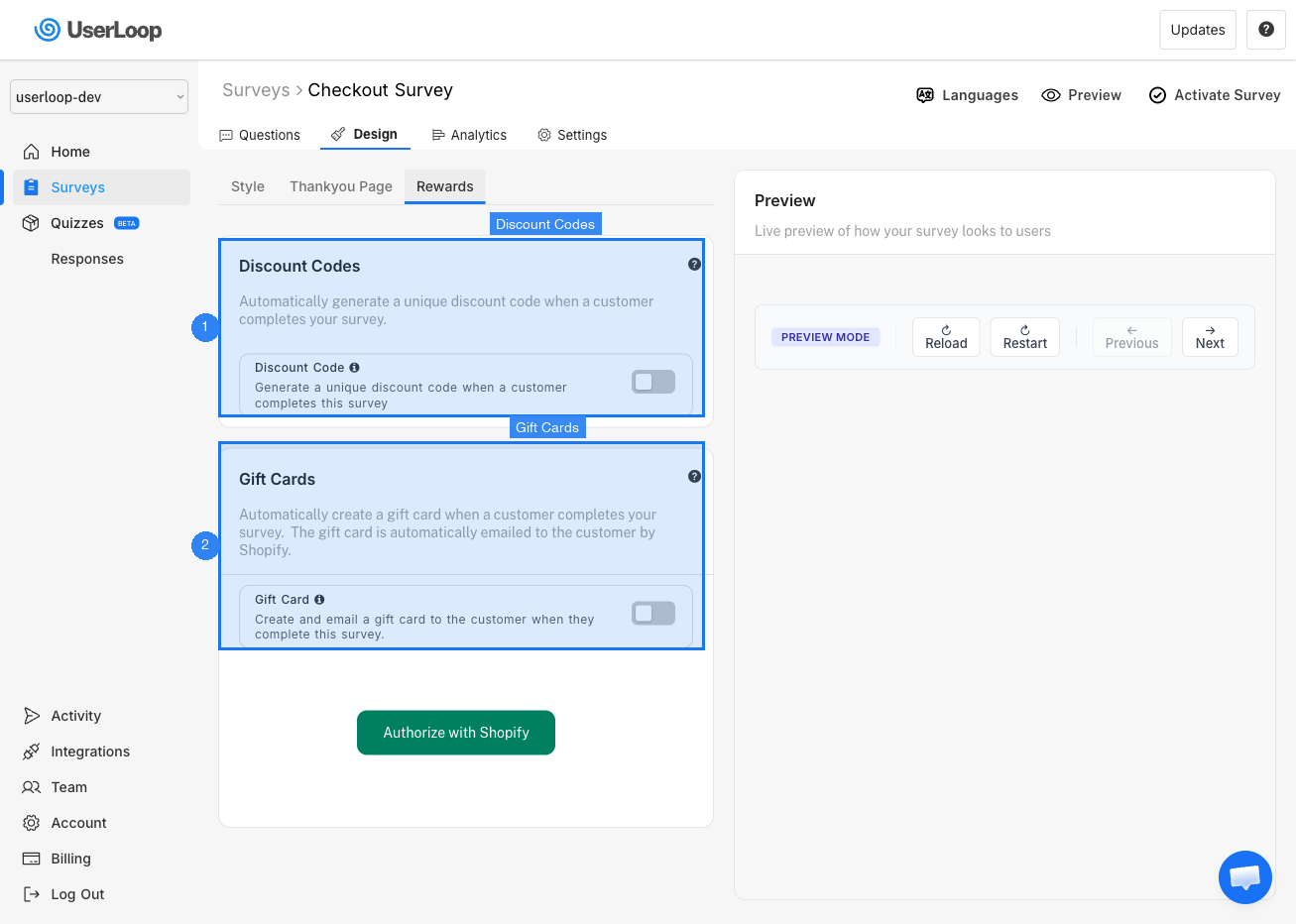Screen dimensions: 1296x924
Task: Expand the userloop-dev workspace dropdown
Action: pyautogui.click(x=99, y=97)
